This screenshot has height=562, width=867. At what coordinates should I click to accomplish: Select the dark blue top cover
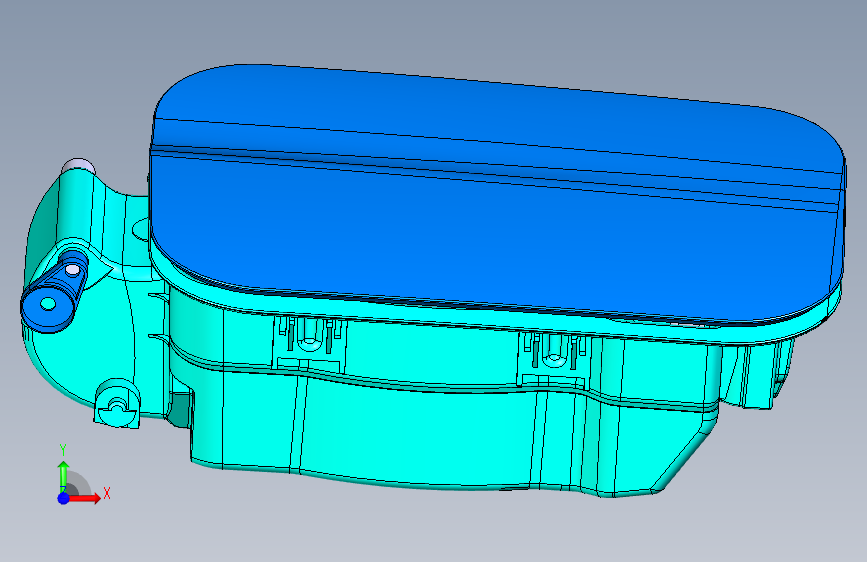coord(498,194)
